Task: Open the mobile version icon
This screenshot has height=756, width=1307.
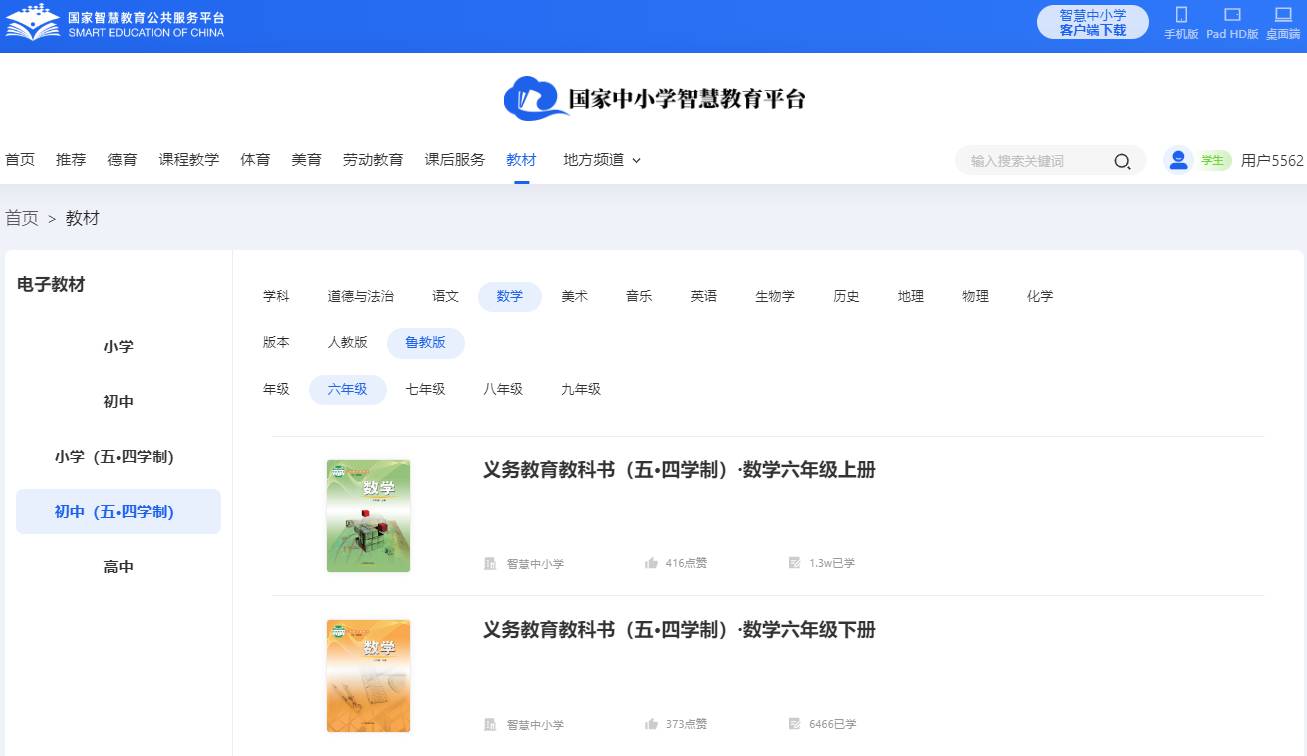Action: click(1181, 15)
